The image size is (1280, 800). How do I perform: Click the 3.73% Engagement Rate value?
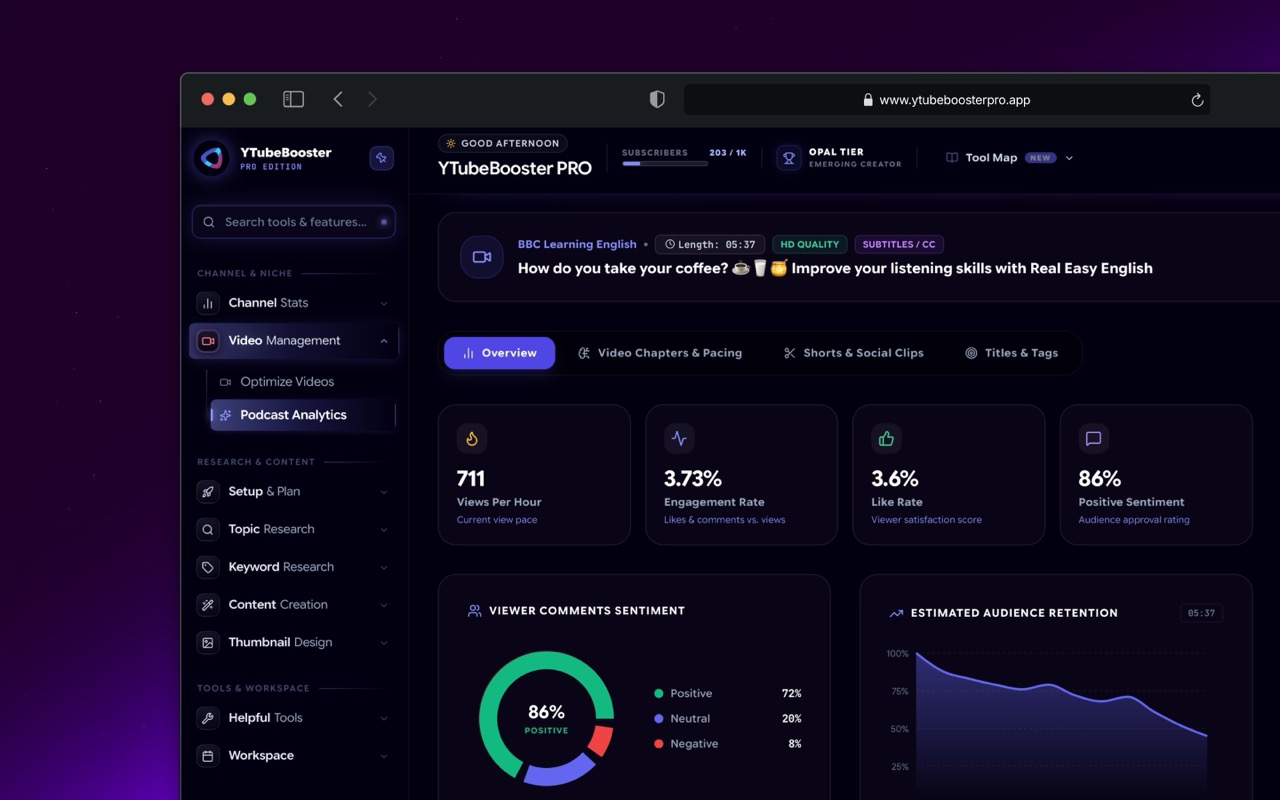tap(693, 479)
